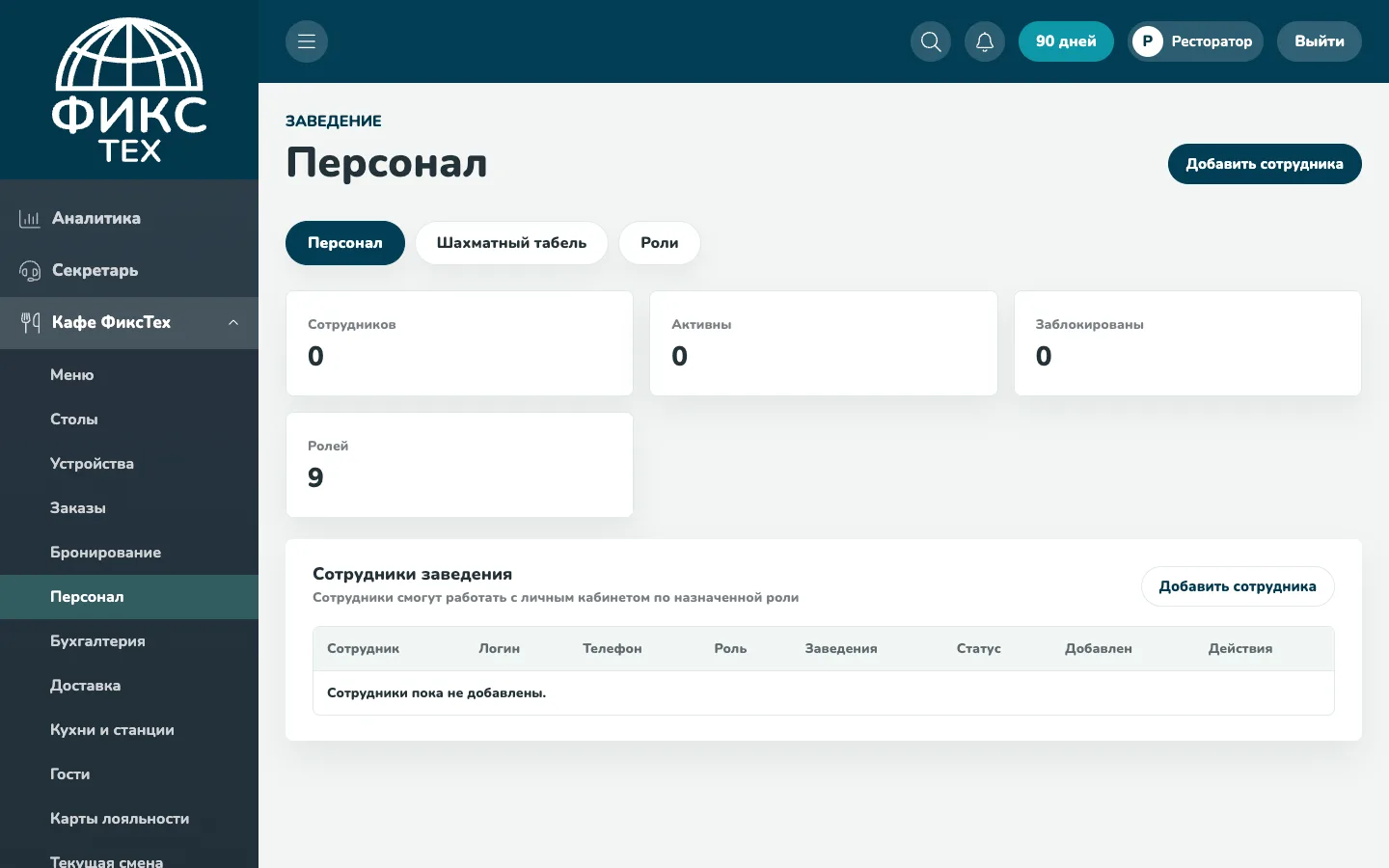Viewport: 1389px width, 868px height.
Task: Open the Ресторатор profile button
Action: 1195,41
